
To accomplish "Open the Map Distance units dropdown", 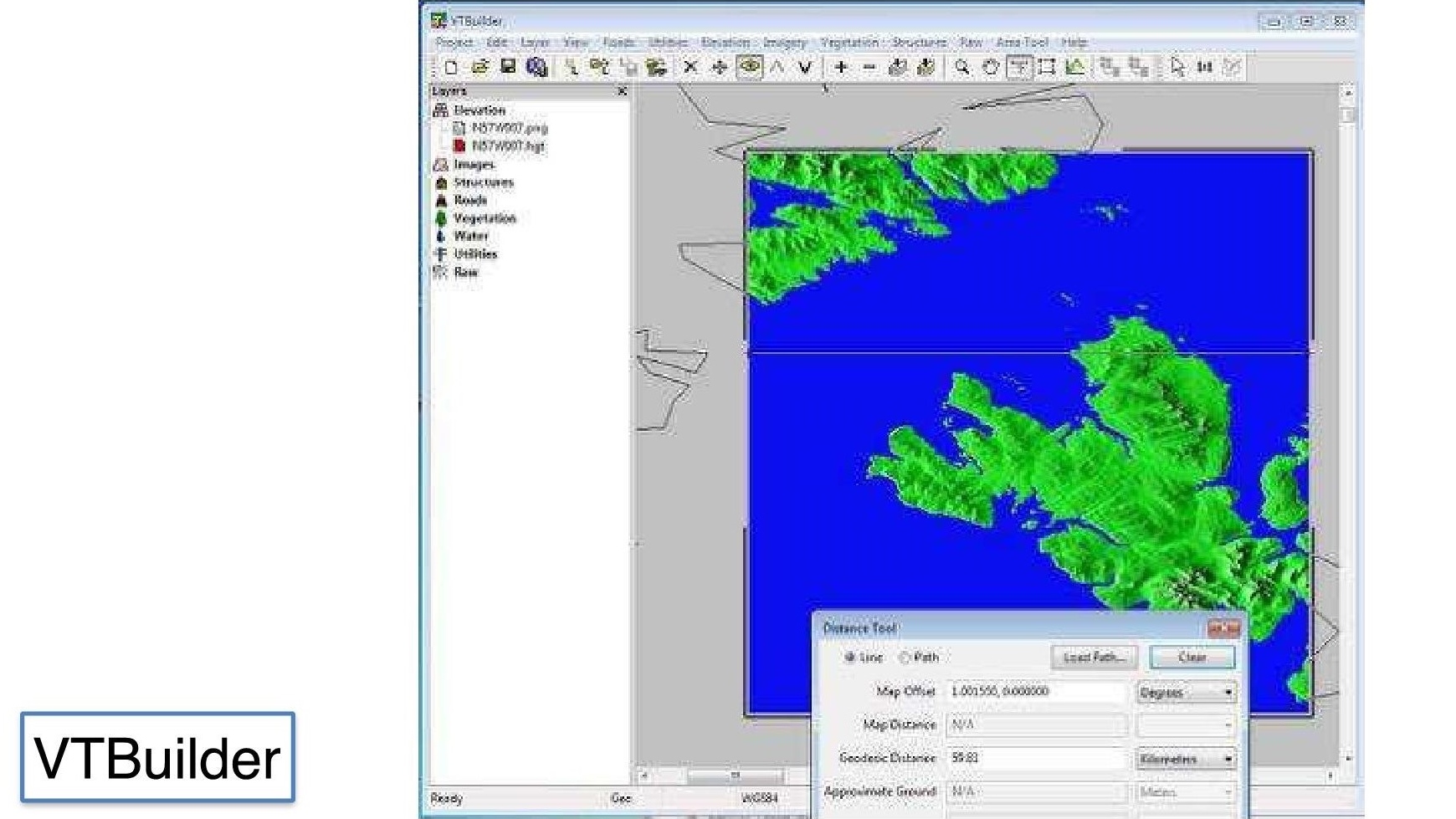I will pyautogui.click(x=1187, y=725).
